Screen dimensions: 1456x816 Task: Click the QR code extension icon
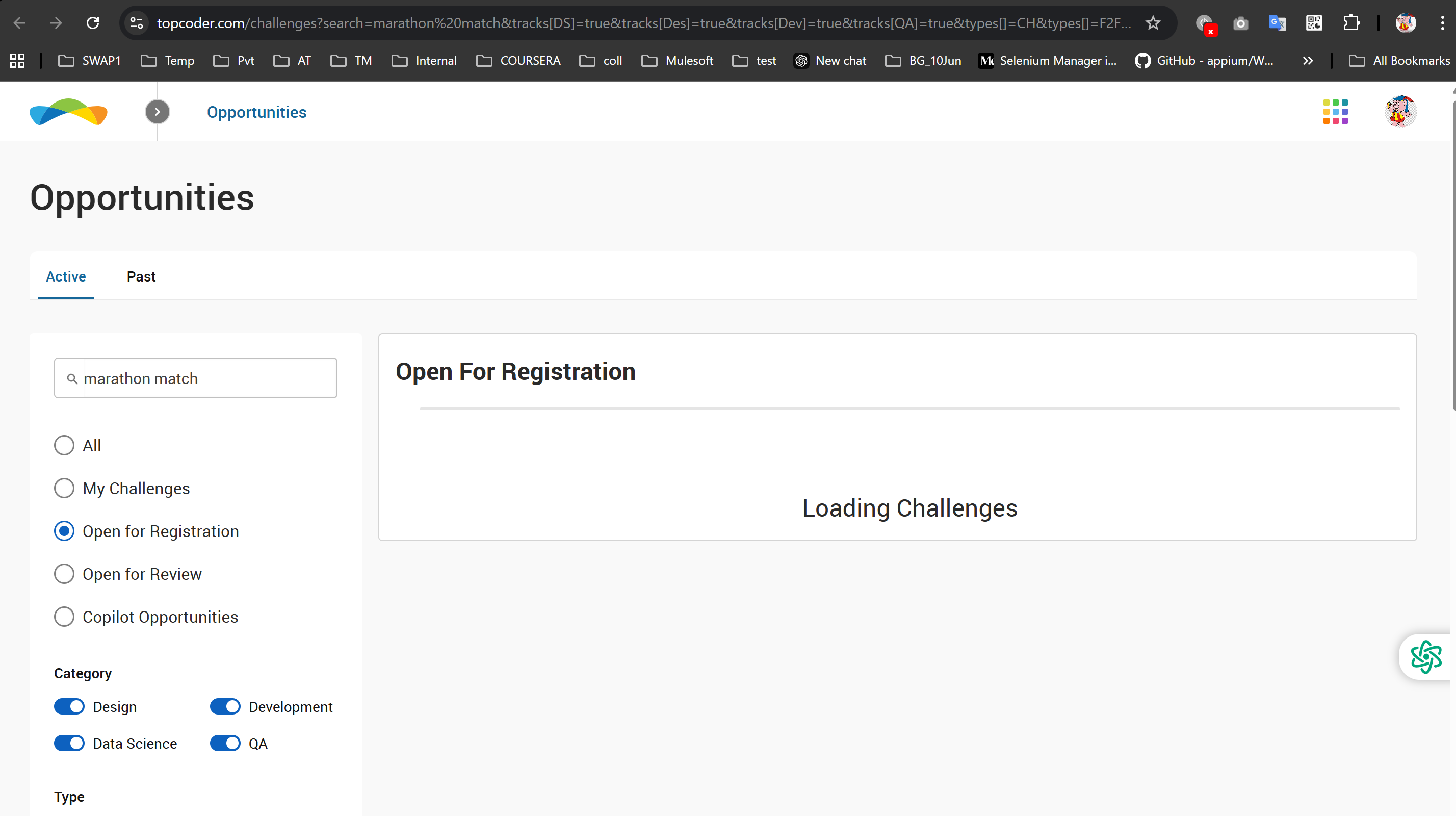1314,23
